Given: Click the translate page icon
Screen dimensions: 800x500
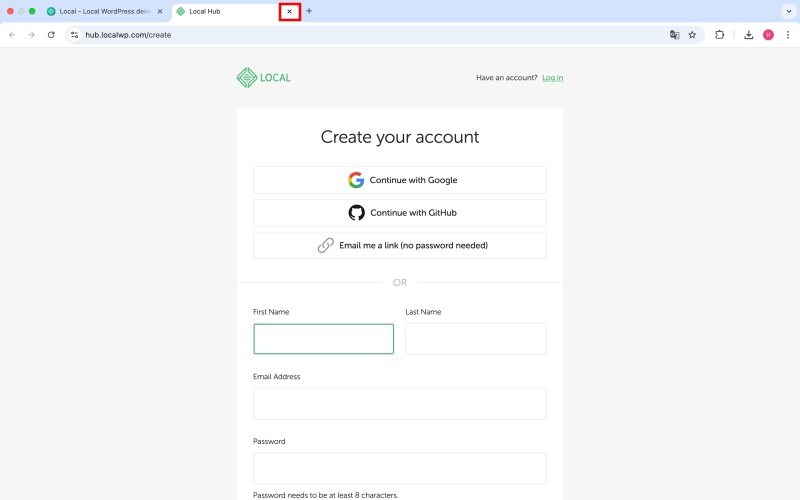Looking at the screenshot, I should point(674,35).
